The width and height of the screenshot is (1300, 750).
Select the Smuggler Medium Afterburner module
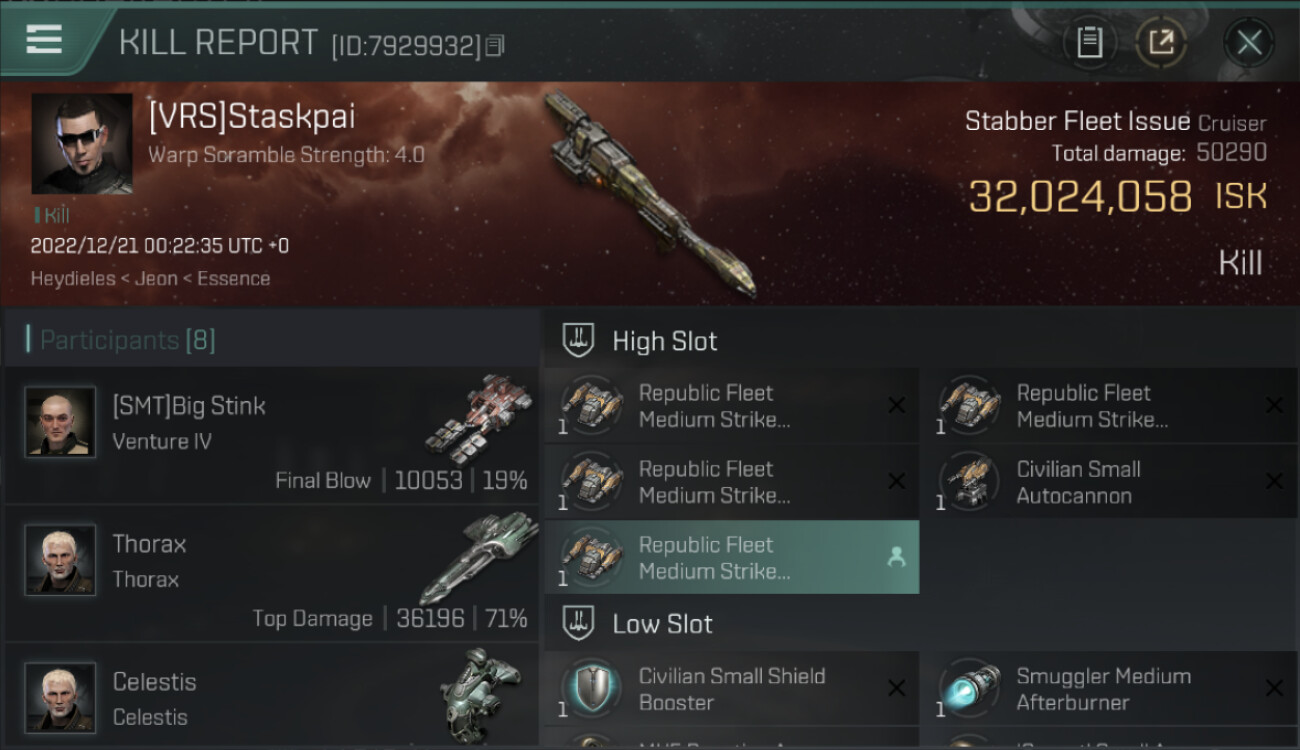pyautogui.click(x=1110, y=689)
